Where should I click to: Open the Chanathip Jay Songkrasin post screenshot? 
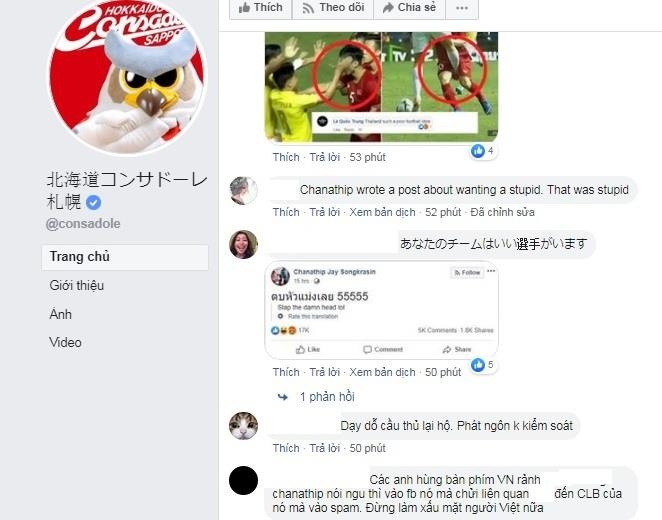pos(381,310)
